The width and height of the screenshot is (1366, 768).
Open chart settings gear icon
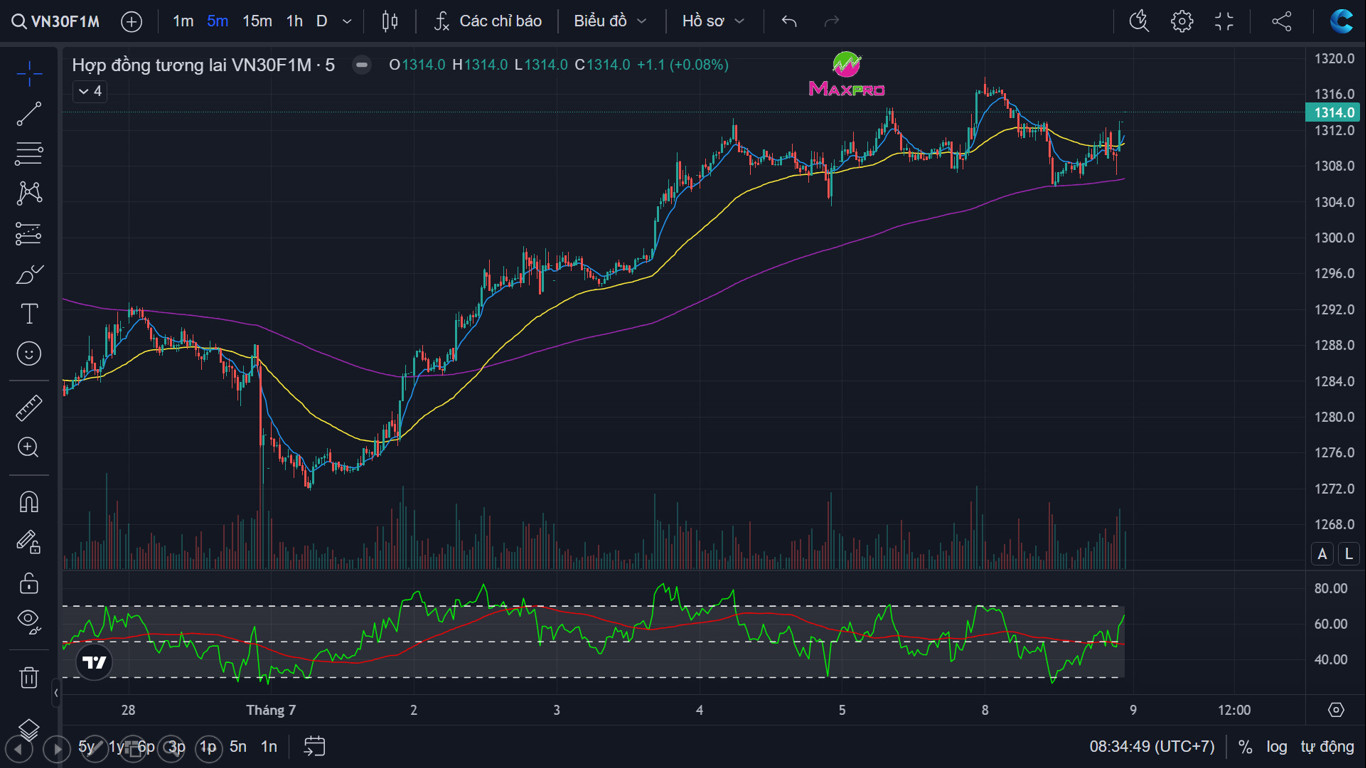[1182, 21]
